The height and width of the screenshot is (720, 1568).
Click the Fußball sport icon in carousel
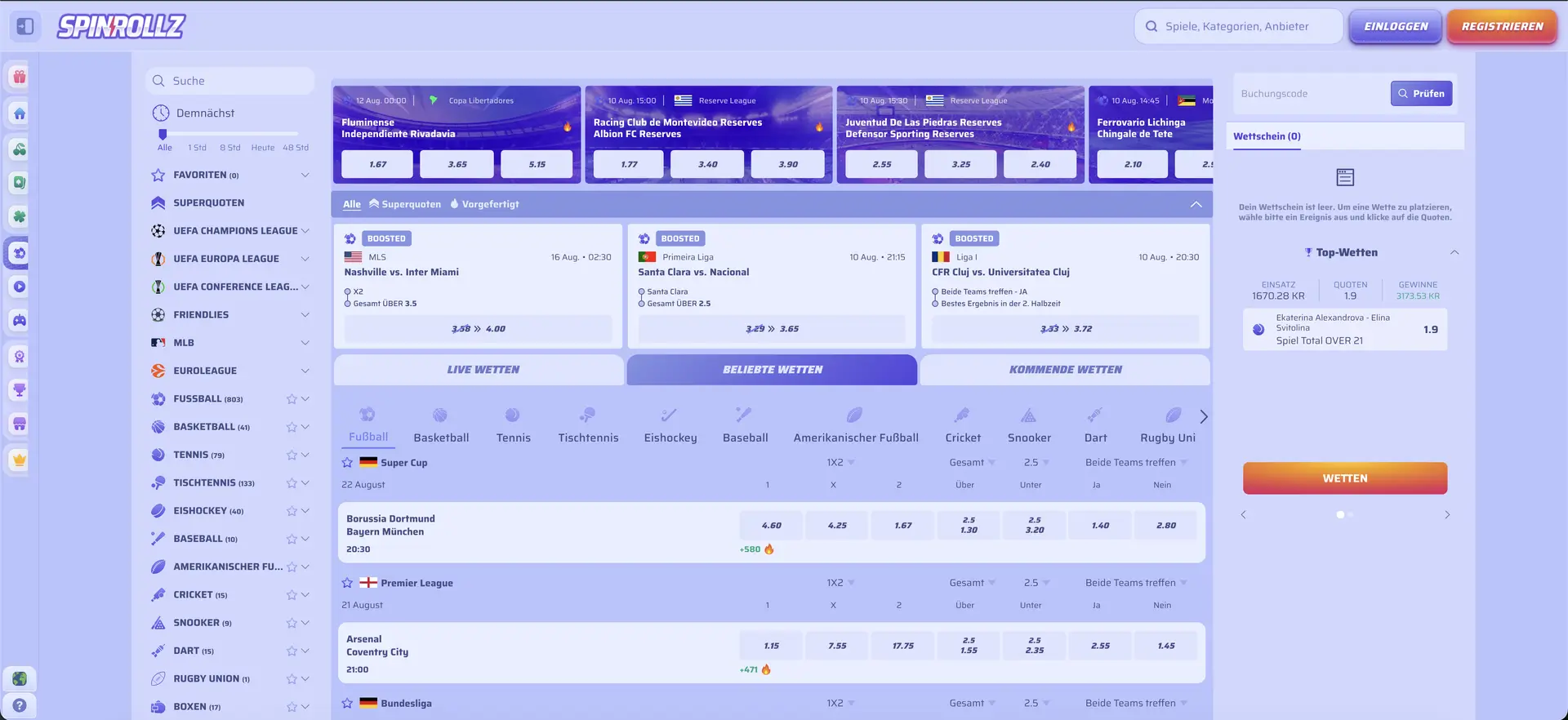click(x=367, y=415)
